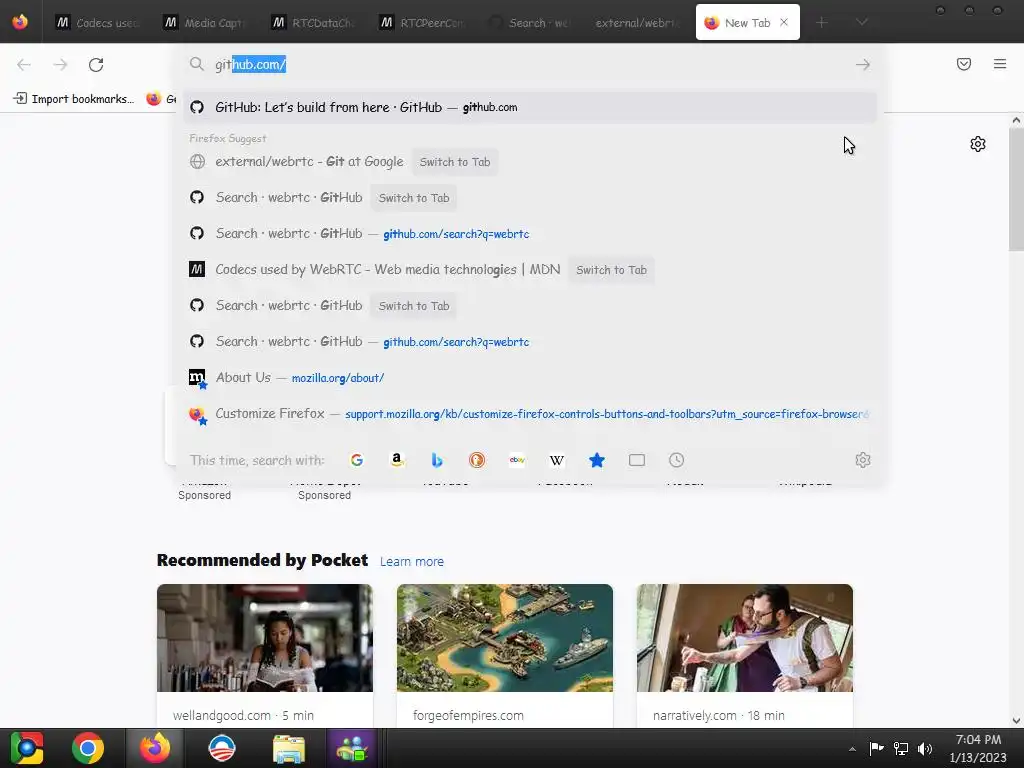Switch to tab for Codecs used by WebRTC

pyautogui.click(x=611, y=270)
